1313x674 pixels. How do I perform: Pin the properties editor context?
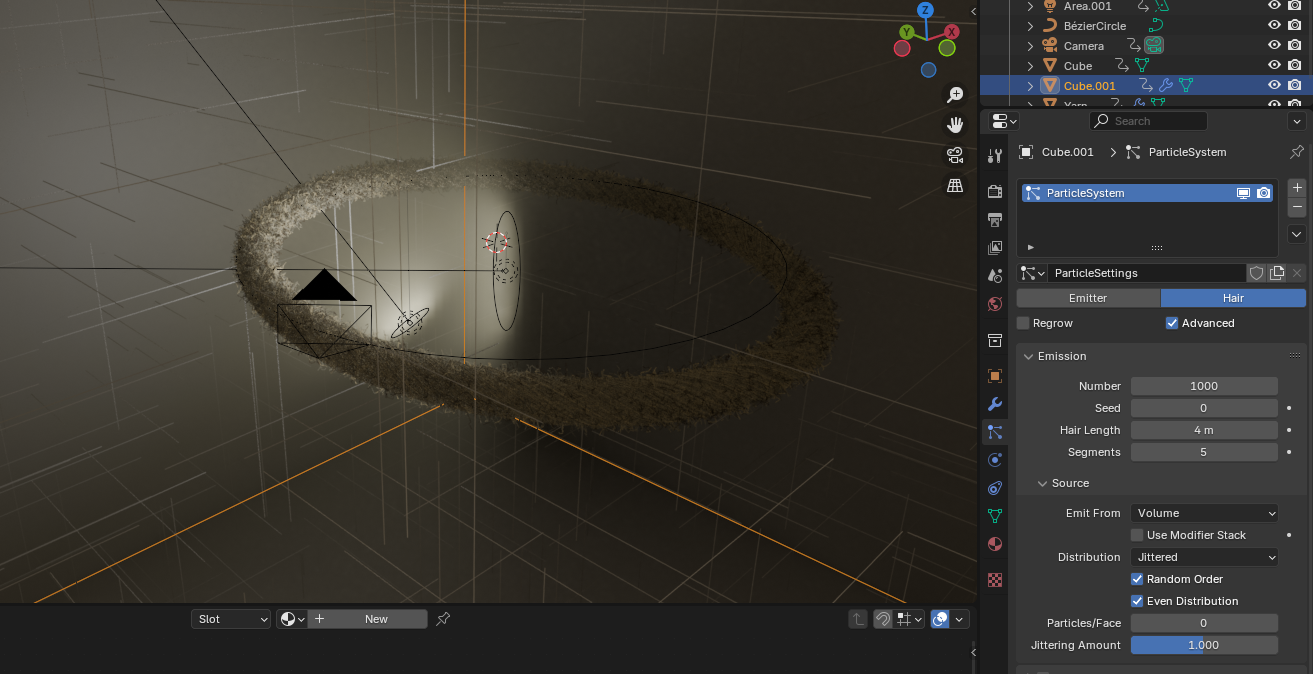coord(1297,152)
